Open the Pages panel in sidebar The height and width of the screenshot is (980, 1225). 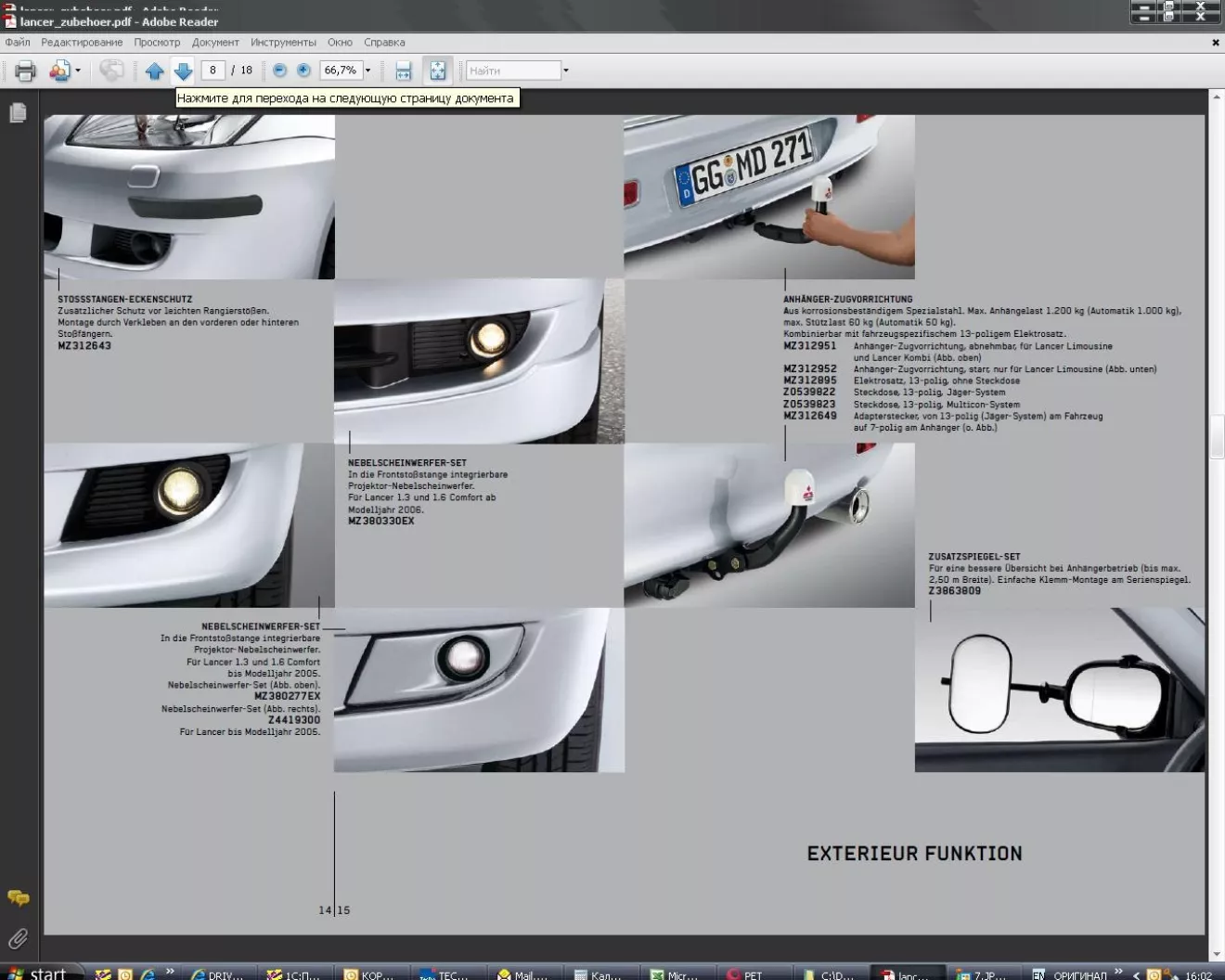point(18,113)
